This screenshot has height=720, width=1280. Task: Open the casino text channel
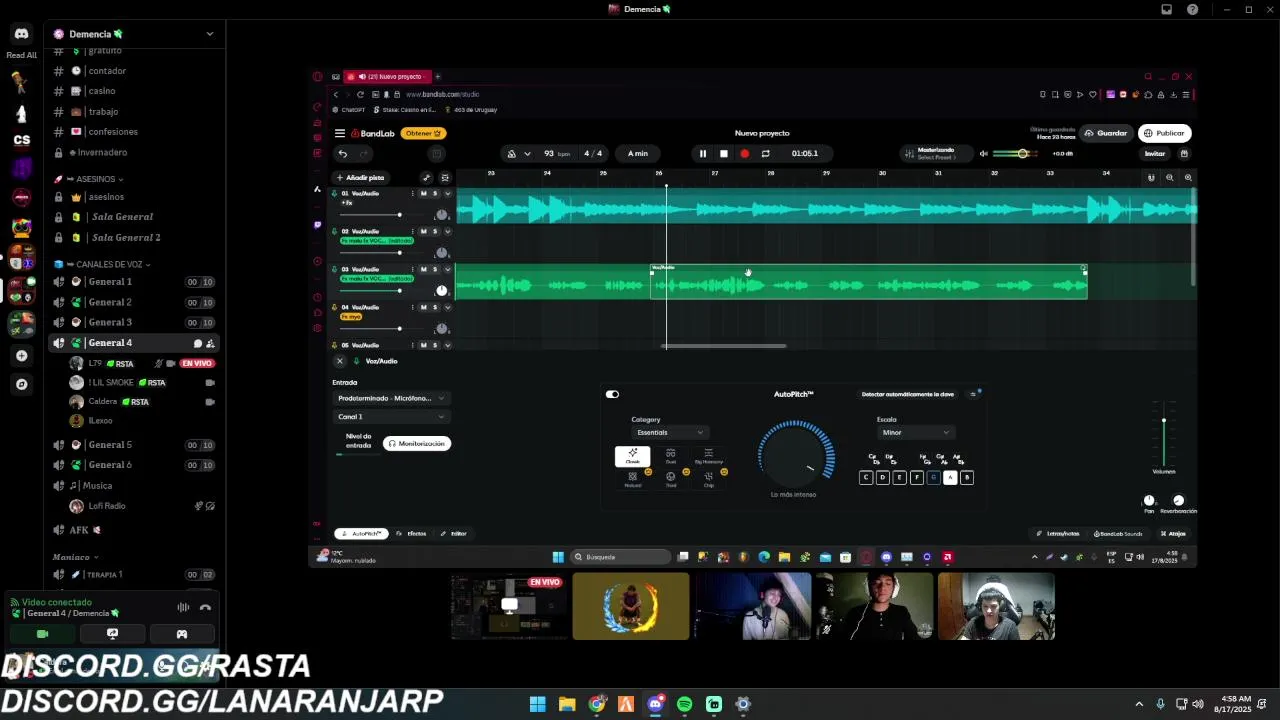[135, 91]
